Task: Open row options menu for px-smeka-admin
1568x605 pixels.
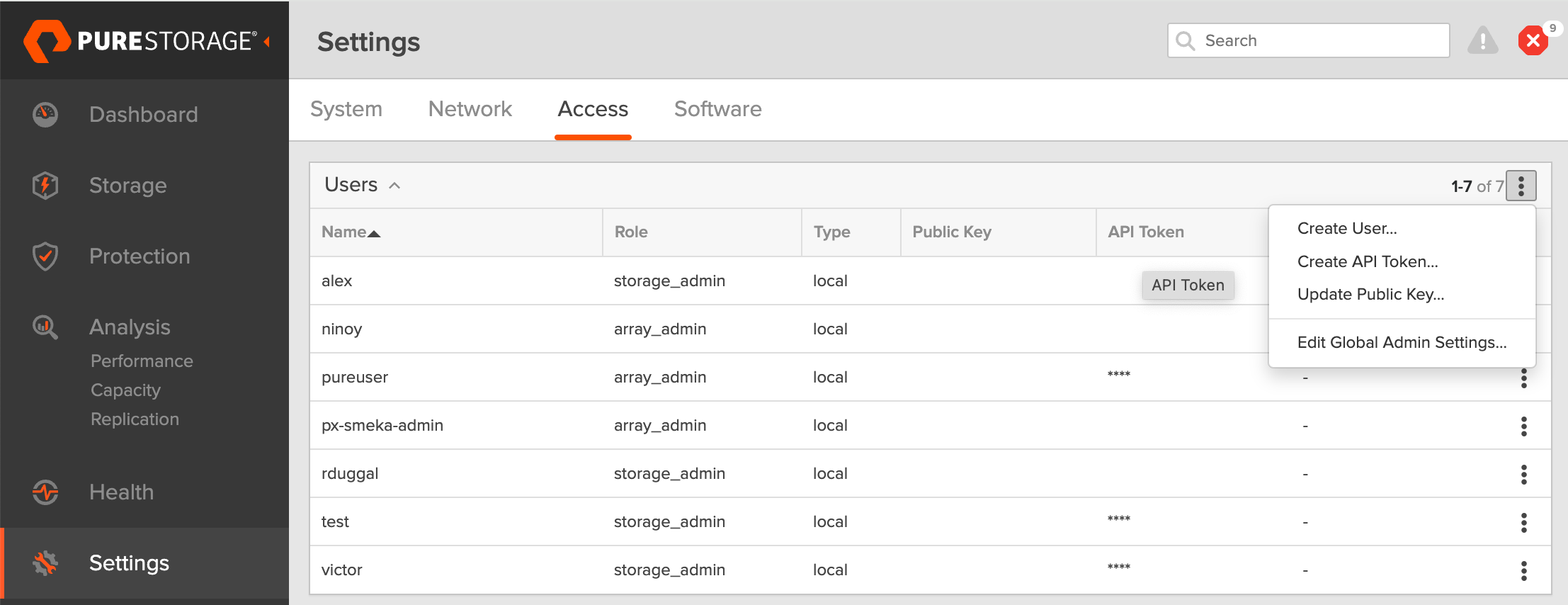Action: coord(1524,426)
